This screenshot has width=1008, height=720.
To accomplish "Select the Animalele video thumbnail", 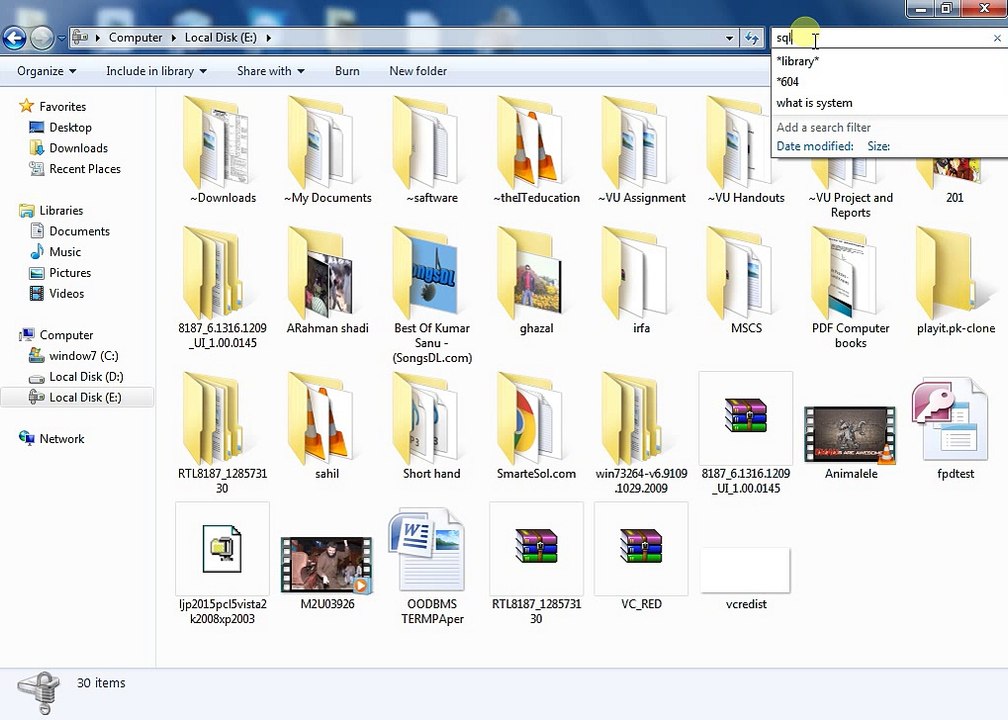I will [850, 435].
